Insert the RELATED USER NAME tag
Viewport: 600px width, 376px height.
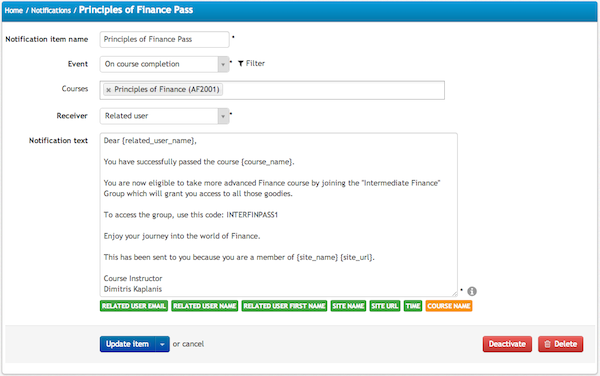point(205,306)
